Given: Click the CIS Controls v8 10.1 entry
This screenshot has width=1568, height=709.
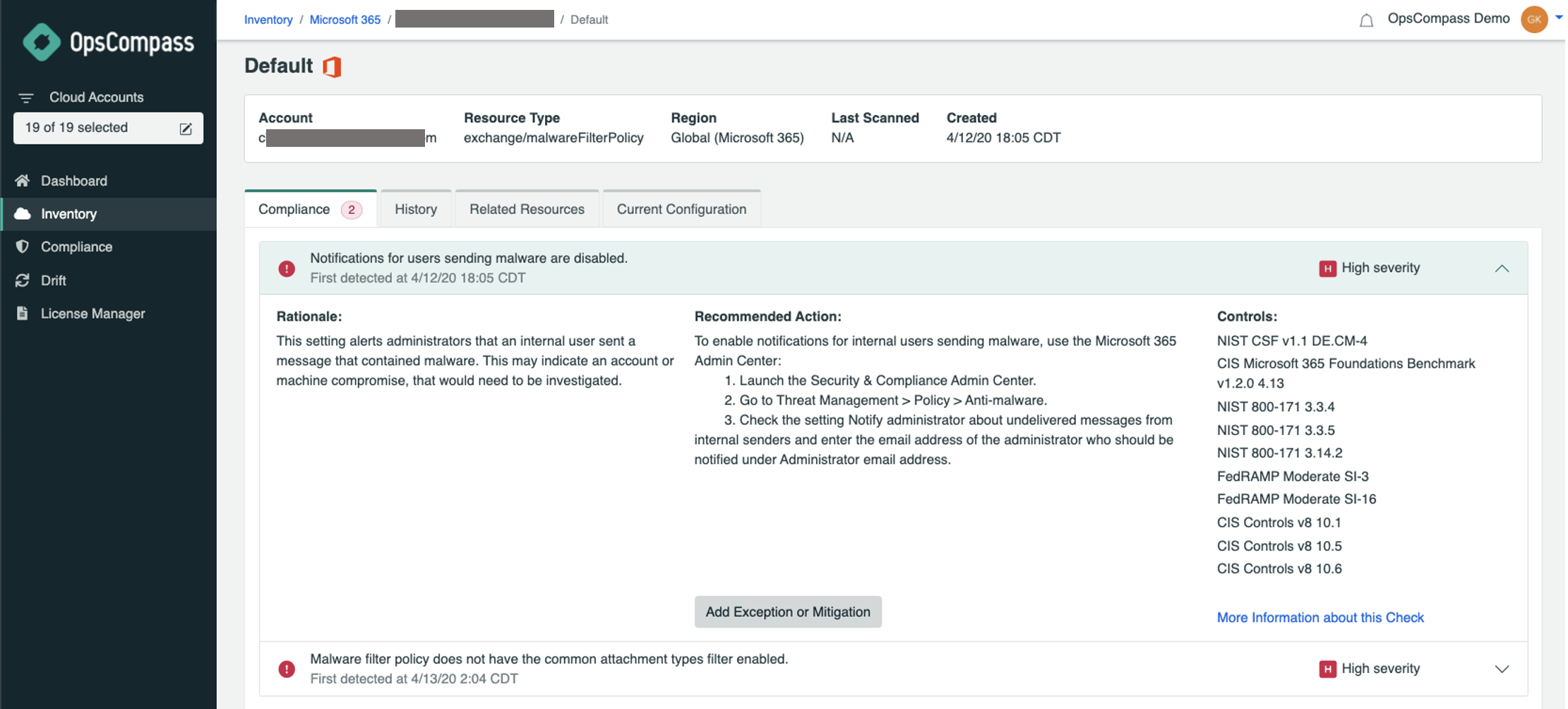Looking at the screenshot, I should pyautogui.click(x=1279, y=523).
